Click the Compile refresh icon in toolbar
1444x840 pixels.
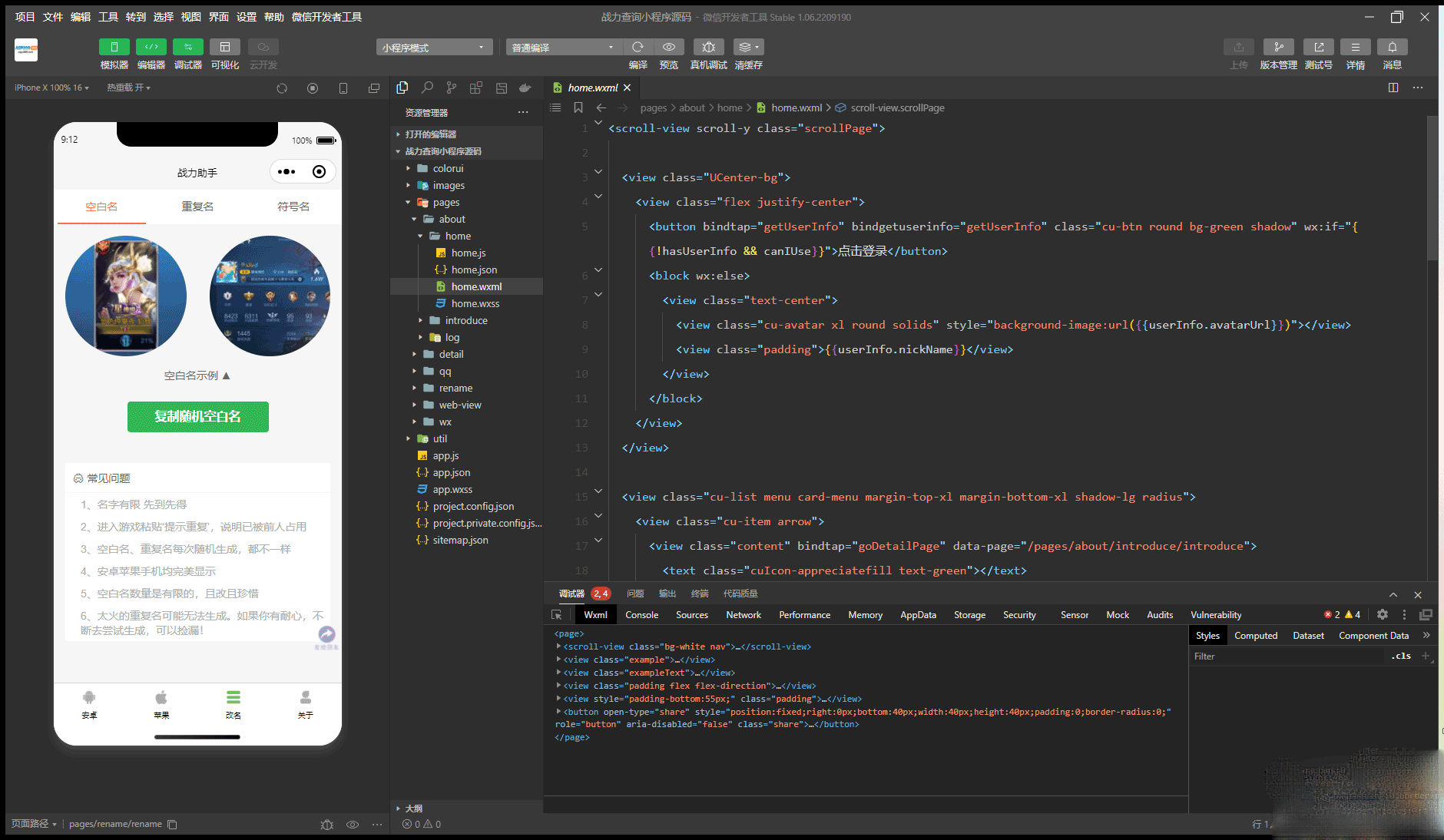(x=638, y=47)
